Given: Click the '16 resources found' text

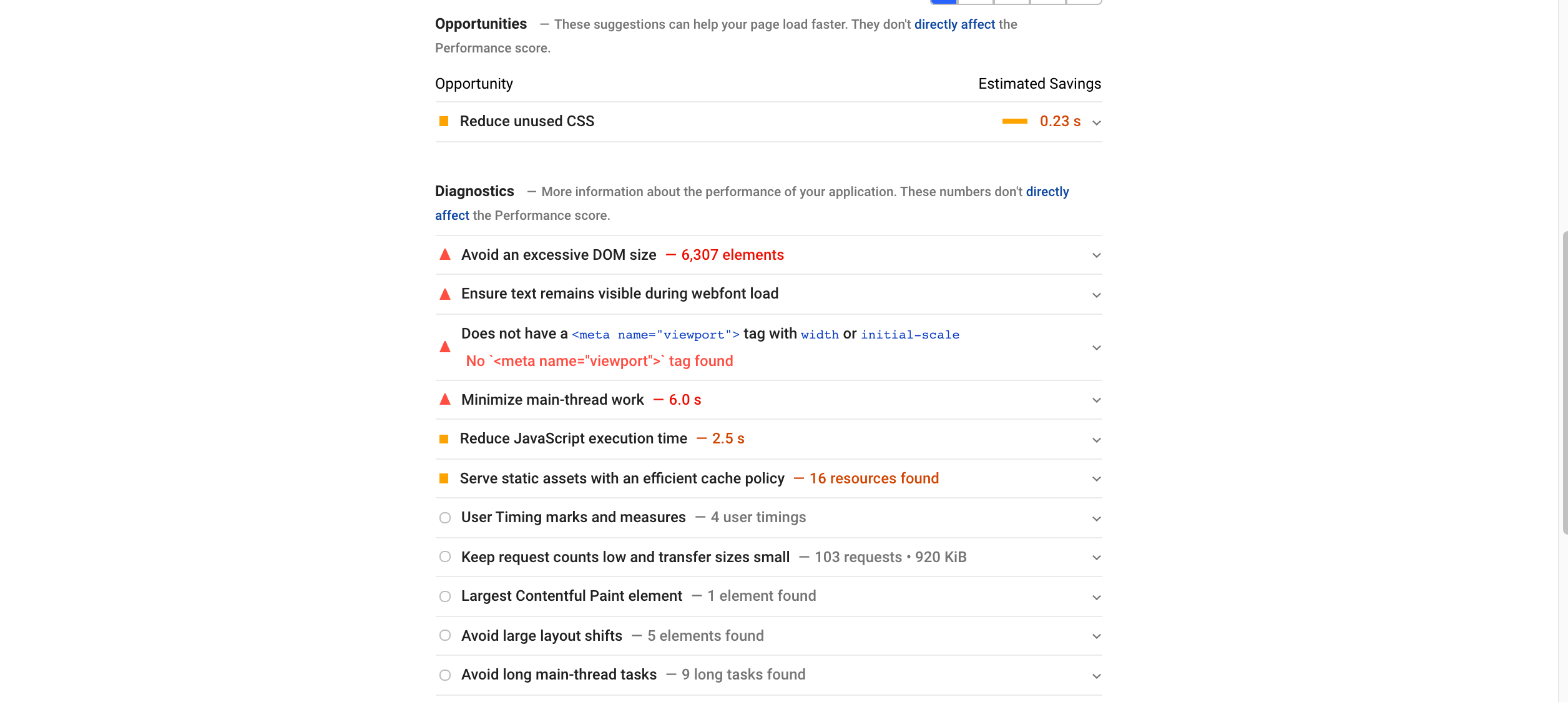Looking at the screenshot, I should click(x=874, y=478).
